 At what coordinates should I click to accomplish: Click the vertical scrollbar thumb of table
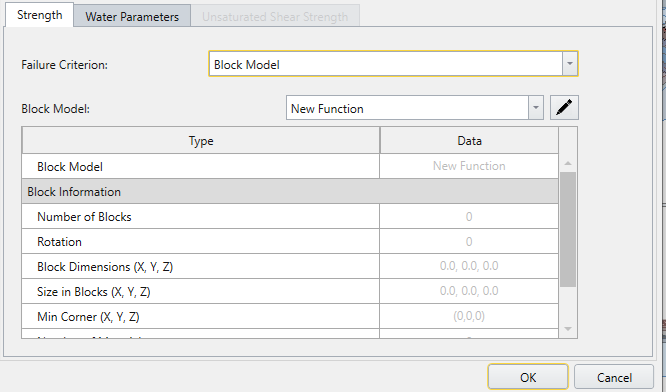tap(568, 229)
